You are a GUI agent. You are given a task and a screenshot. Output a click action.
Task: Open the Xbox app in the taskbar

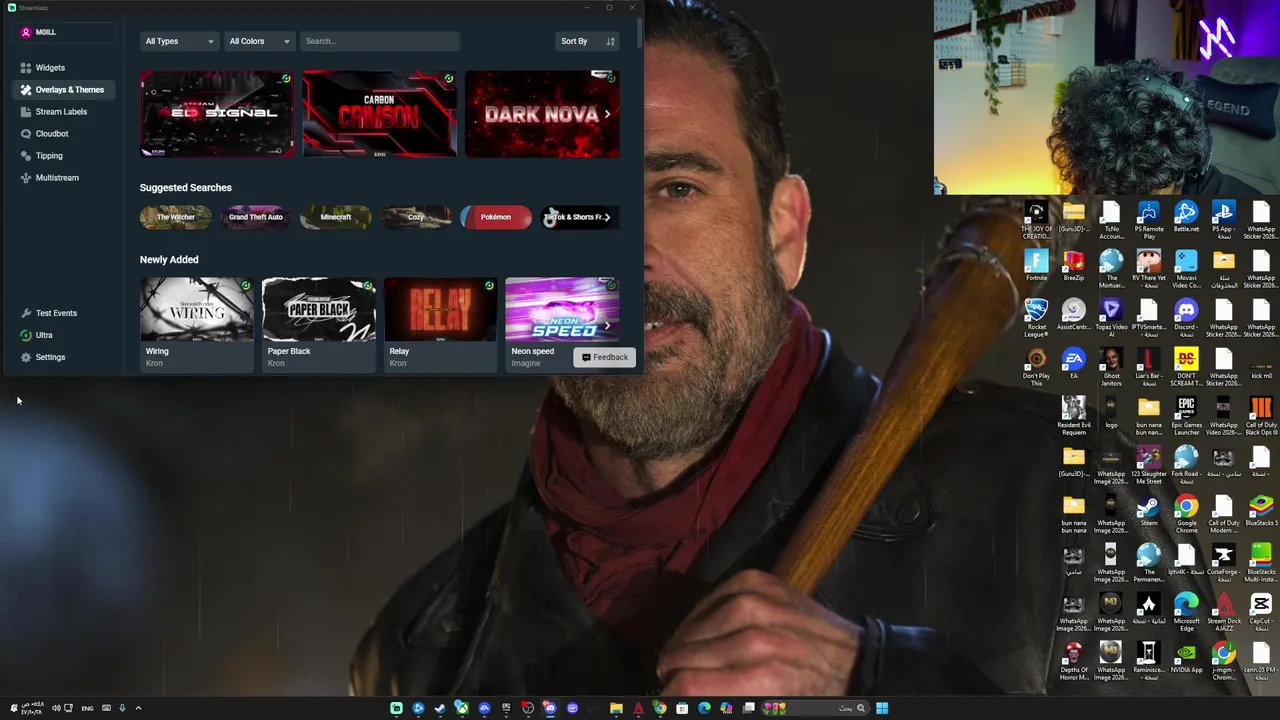pyautogui.click(x=461, y=708)
